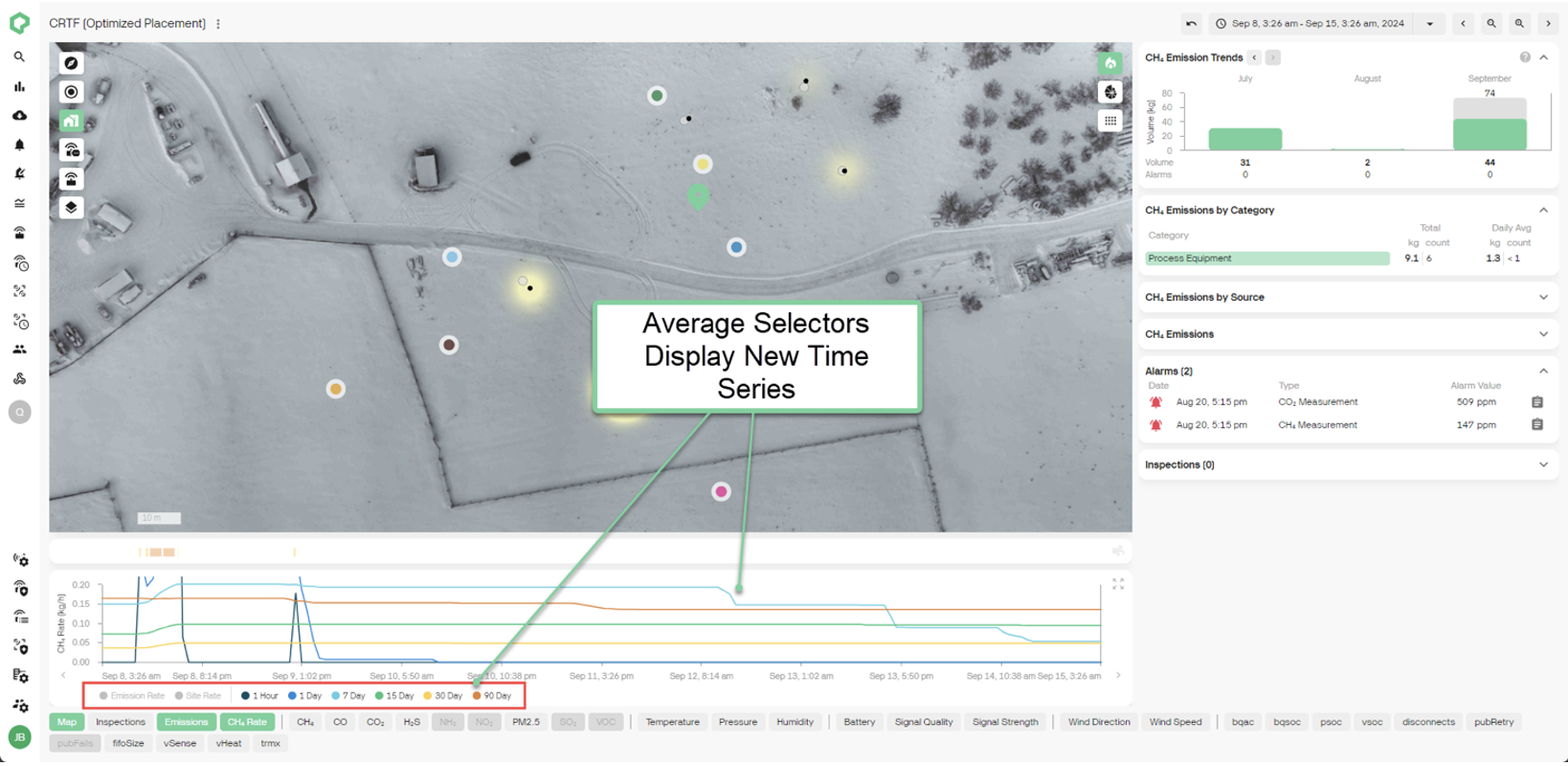
Task: Select the CO₂ gas chip
Action: point(375,722)
